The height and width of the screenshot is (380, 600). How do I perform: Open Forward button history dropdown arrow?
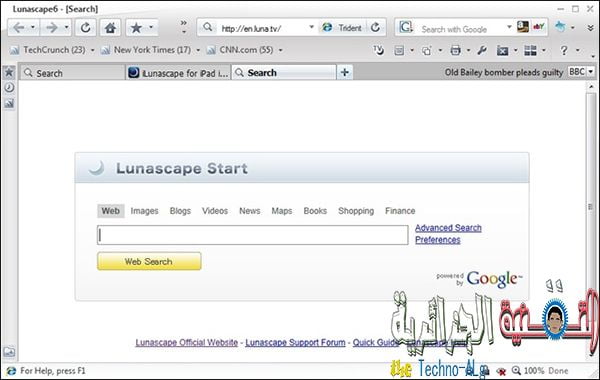click(x=66, y=27)
